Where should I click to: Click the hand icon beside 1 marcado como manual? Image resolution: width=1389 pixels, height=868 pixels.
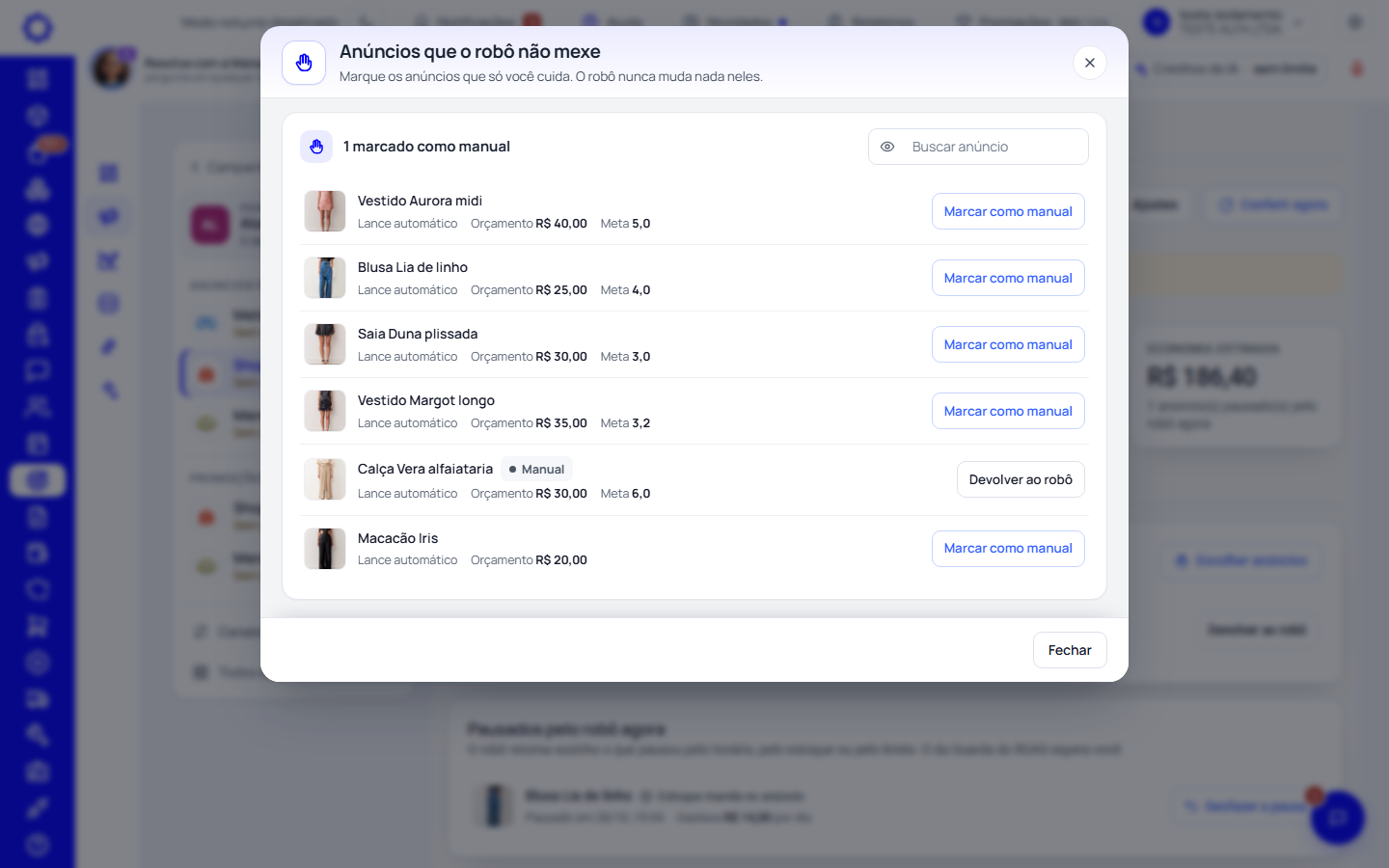click(316, 147)
